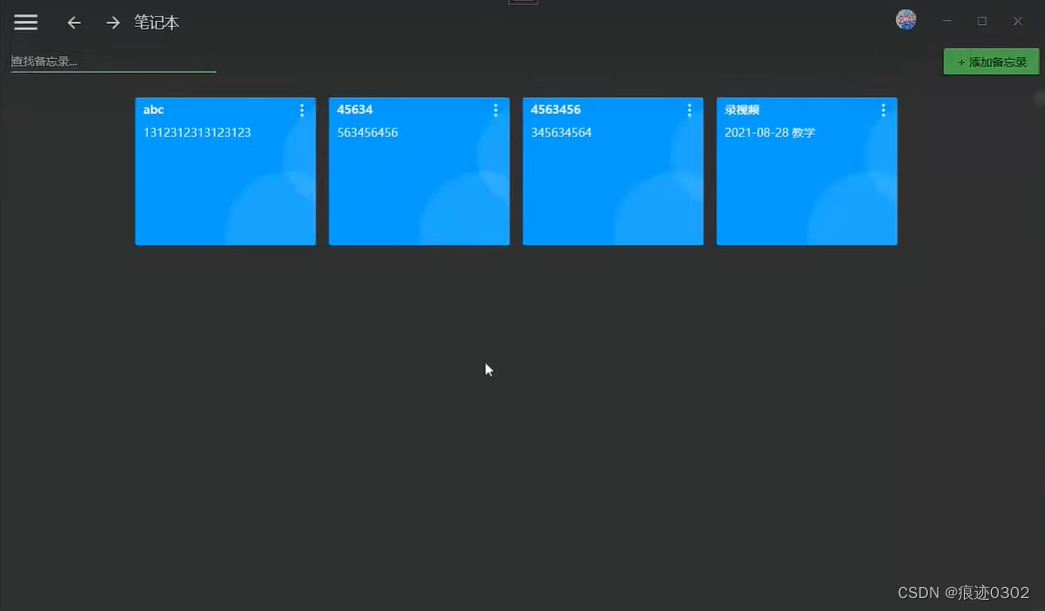This screenshot has height=611, width=1045.
Task: Navigate back using the left arrow
Action: (73, 22)
